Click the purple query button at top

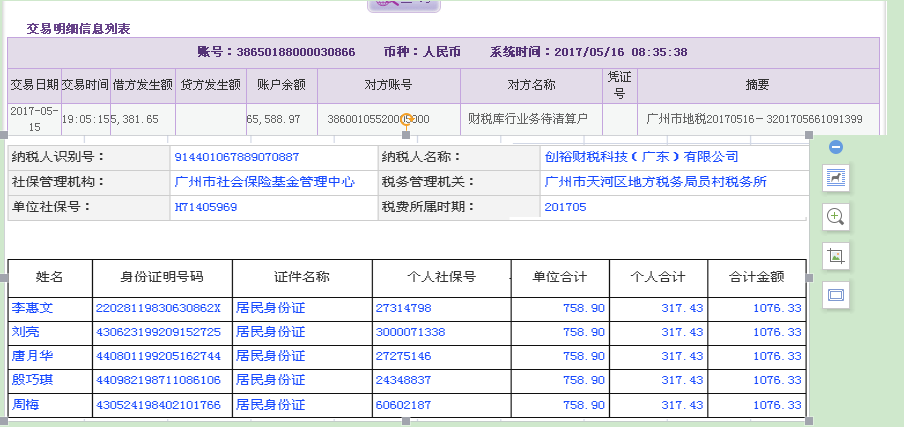click(404, 4)
